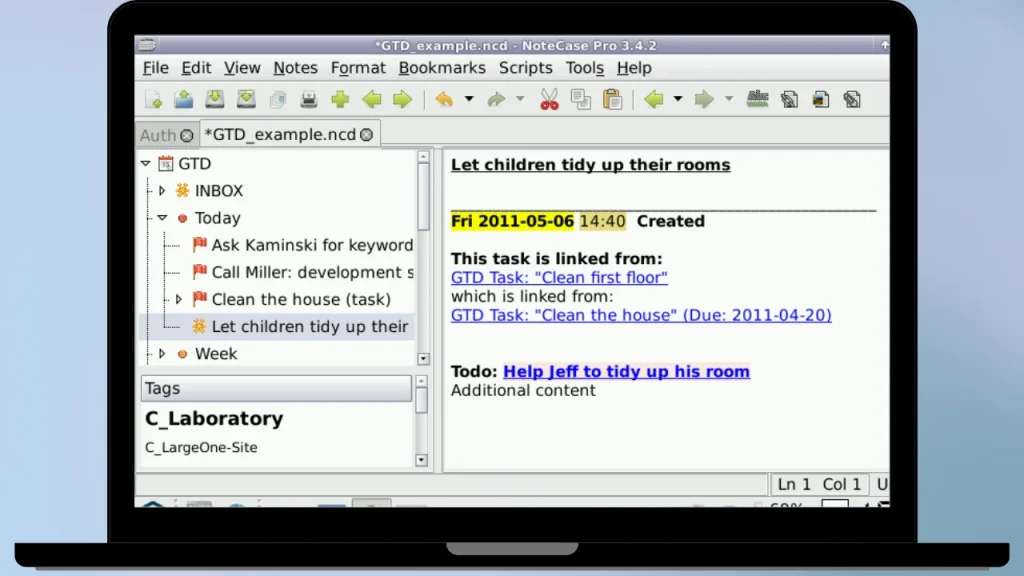
Task: Click the Print icon
Action: click(309, 99)
